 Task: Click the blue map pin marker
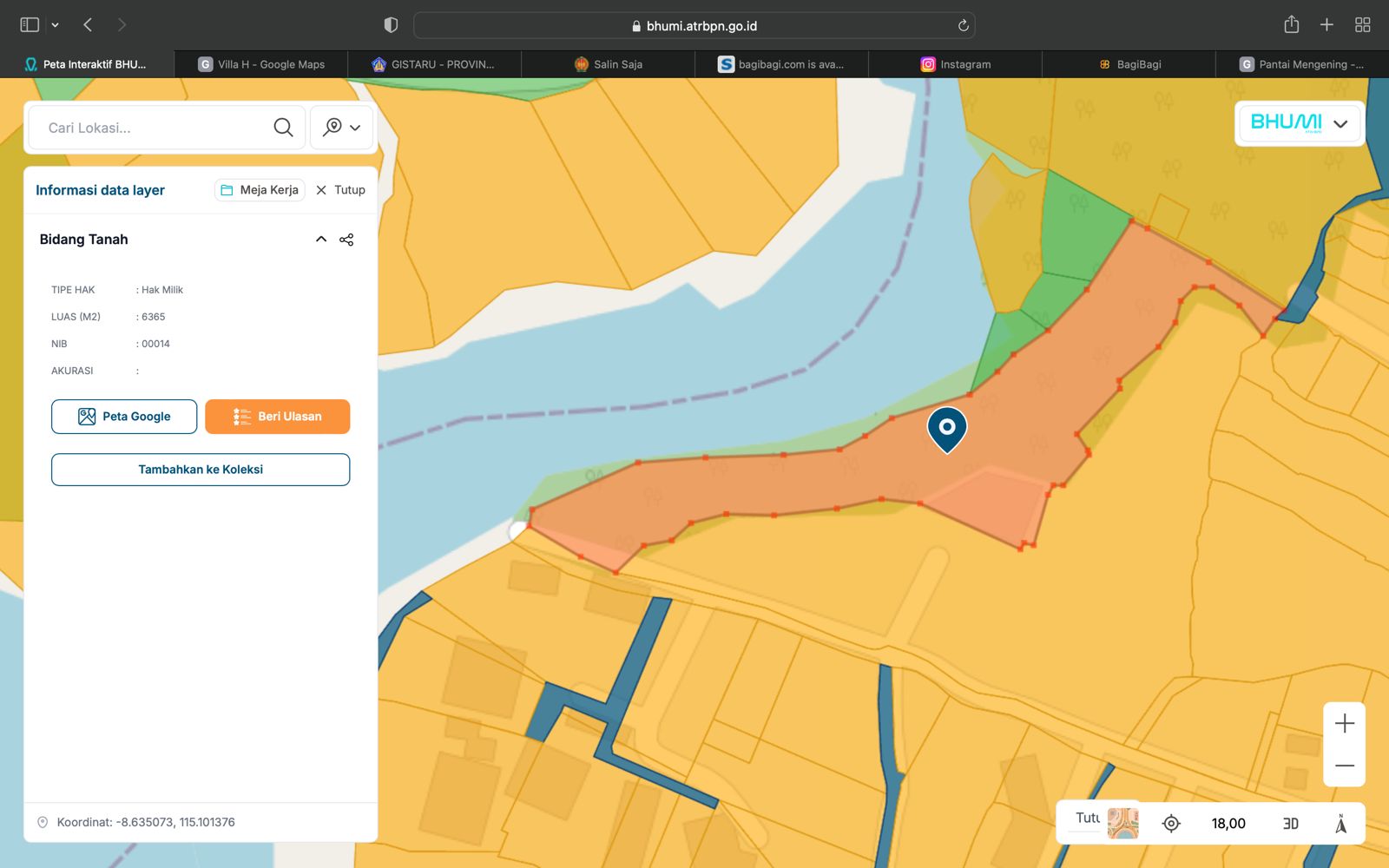coord(947,428)
